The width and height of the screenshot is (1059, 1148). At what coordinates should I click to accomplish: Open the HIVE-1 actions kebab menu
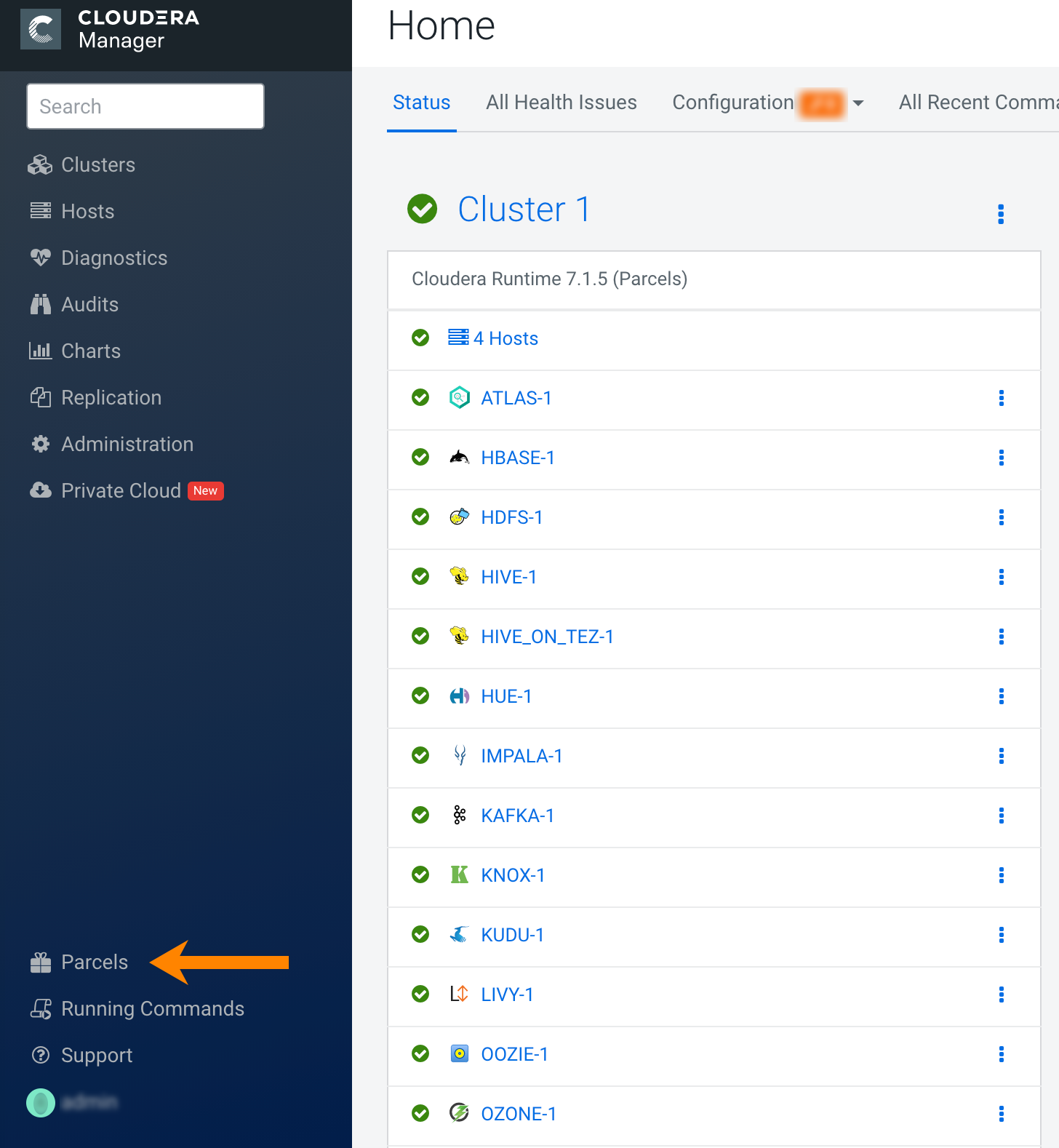(1002, 577)
